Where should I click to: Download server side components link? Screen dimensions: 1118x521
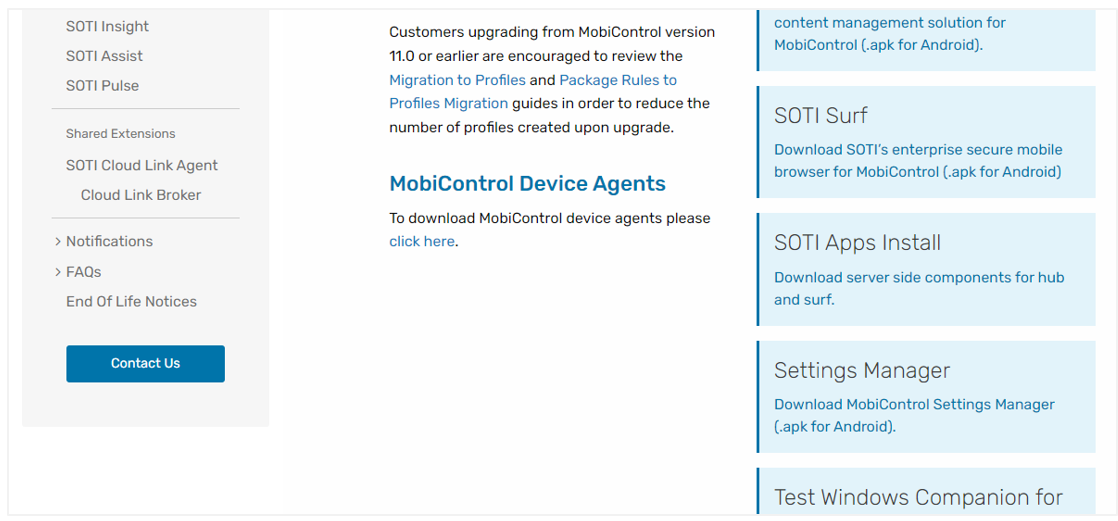tap(918, 288)
